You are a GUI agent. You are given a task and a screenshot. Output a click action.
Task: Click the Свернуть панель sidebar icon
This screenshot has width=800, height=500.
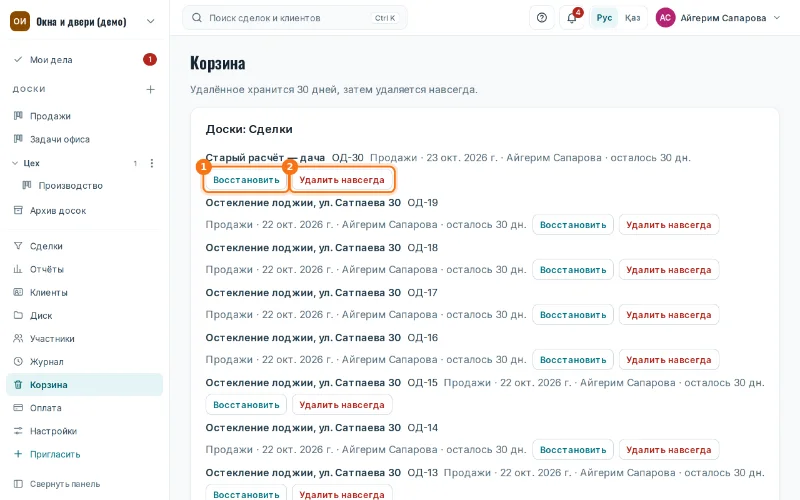[18, 484]
